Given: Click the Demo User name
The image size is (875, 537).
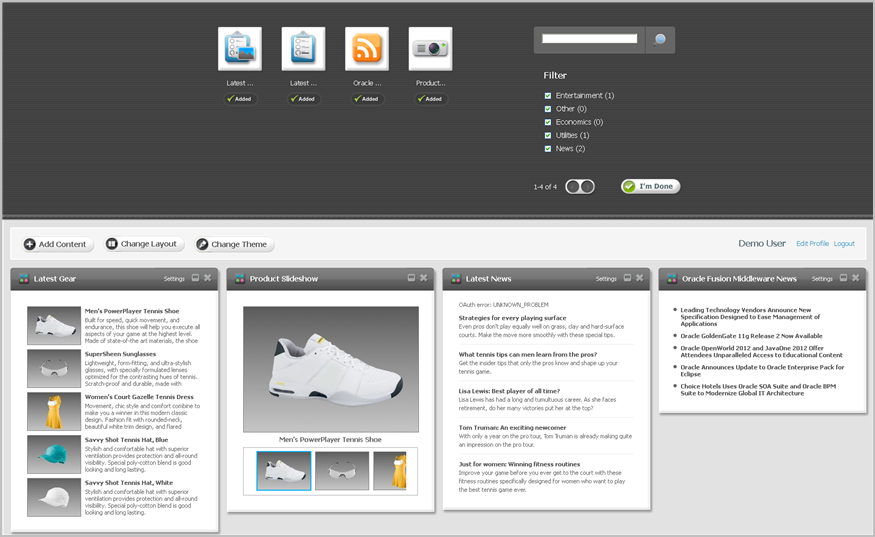Looking at the screenshot, I should (x=762, y=243).
